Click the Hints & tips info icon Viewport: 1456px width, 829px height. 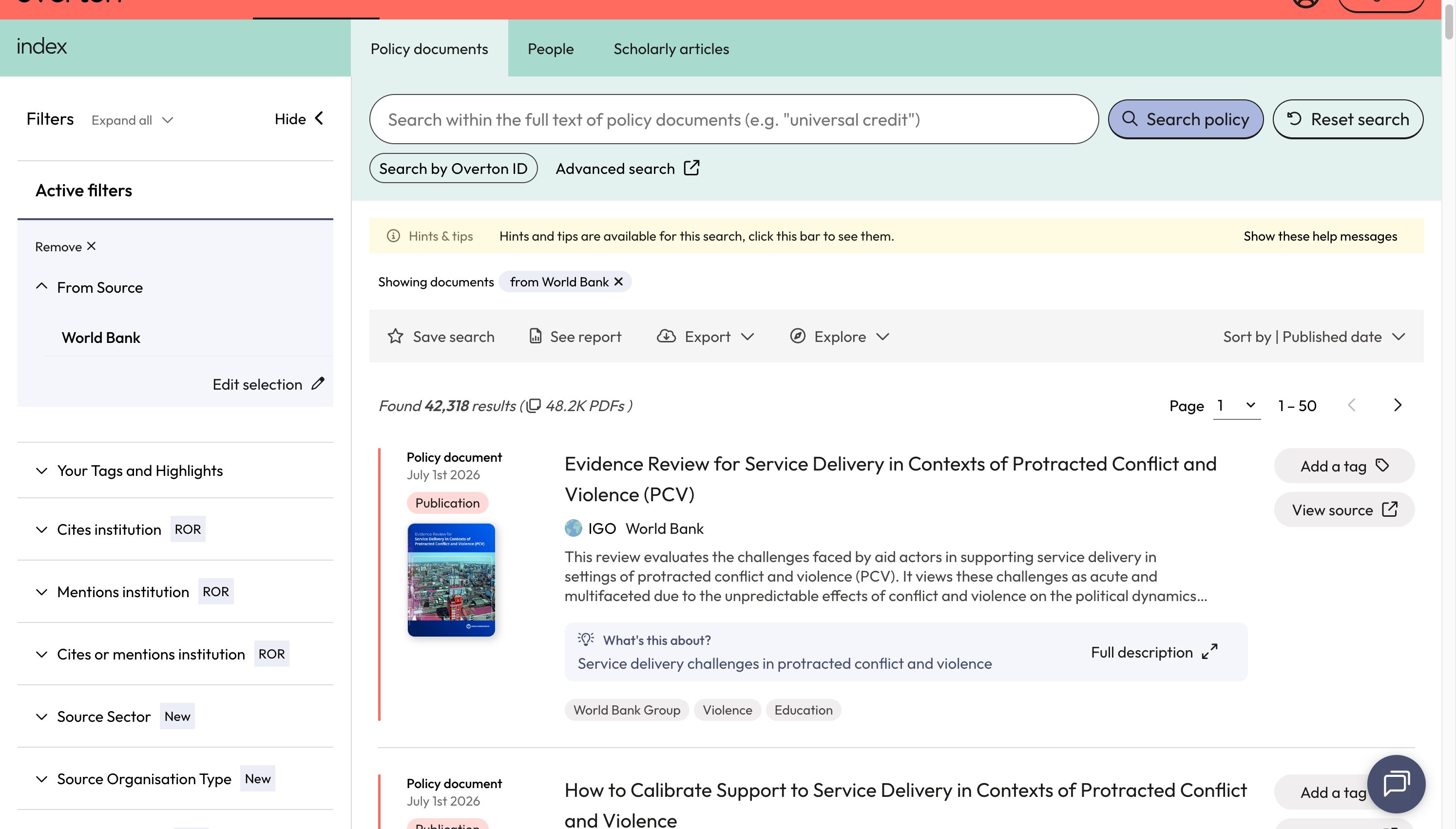click(x=393, y=236)
